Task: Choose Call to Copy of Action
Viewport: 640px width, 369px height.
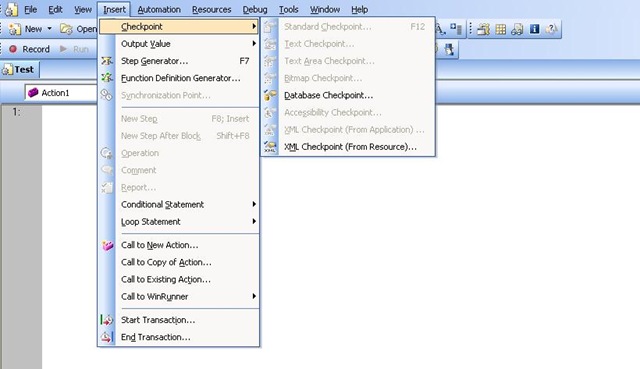Action: coord(179,262)
